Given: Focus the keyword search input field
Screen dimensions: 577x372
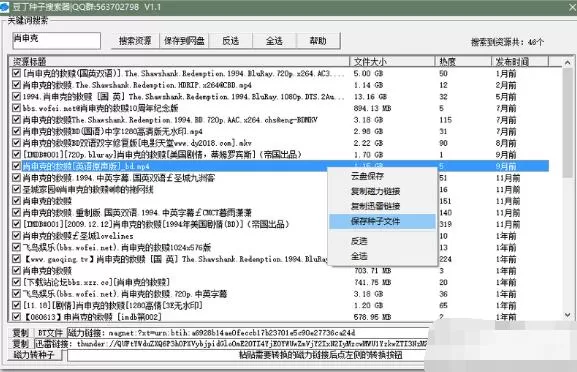Looking at the screenshot, I should click(x=56, y=40).
